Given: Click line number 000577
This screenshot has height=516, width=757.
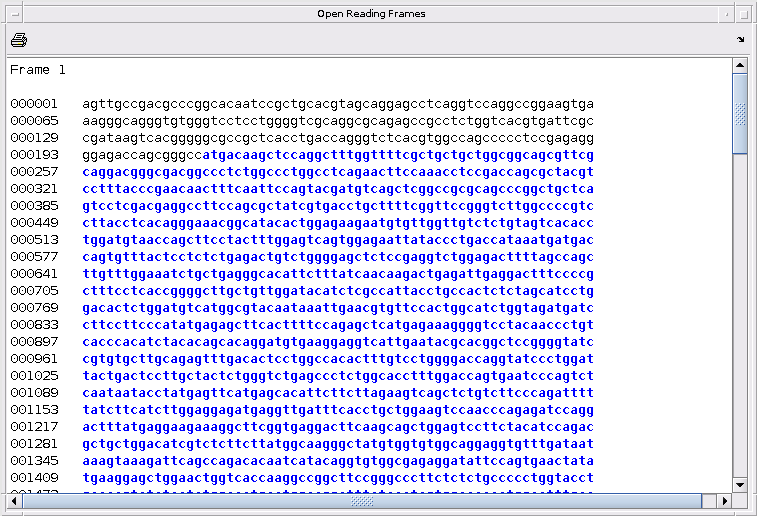Looking at the screenshot, I should (x=34, y=257).
